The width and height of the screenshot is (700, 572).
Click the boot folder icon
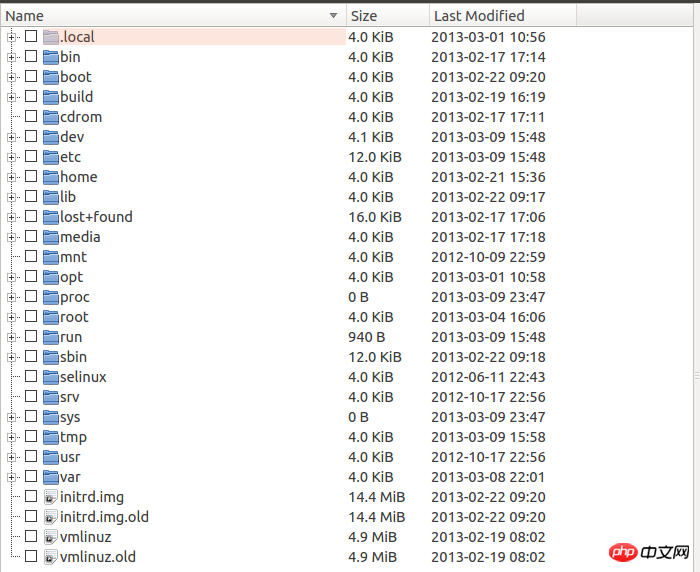(x=51, y=77)
